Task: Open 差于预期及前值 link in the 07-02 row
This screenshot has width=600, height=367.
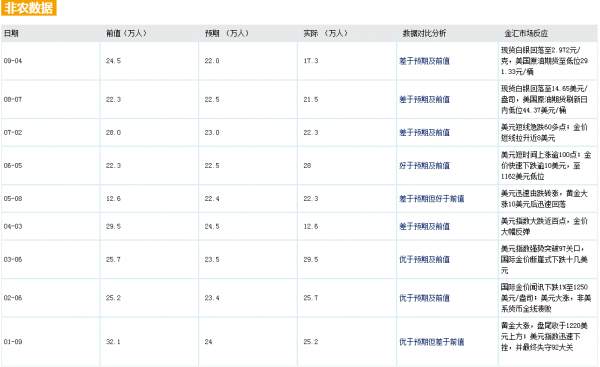Action: (x=424, y=132)
